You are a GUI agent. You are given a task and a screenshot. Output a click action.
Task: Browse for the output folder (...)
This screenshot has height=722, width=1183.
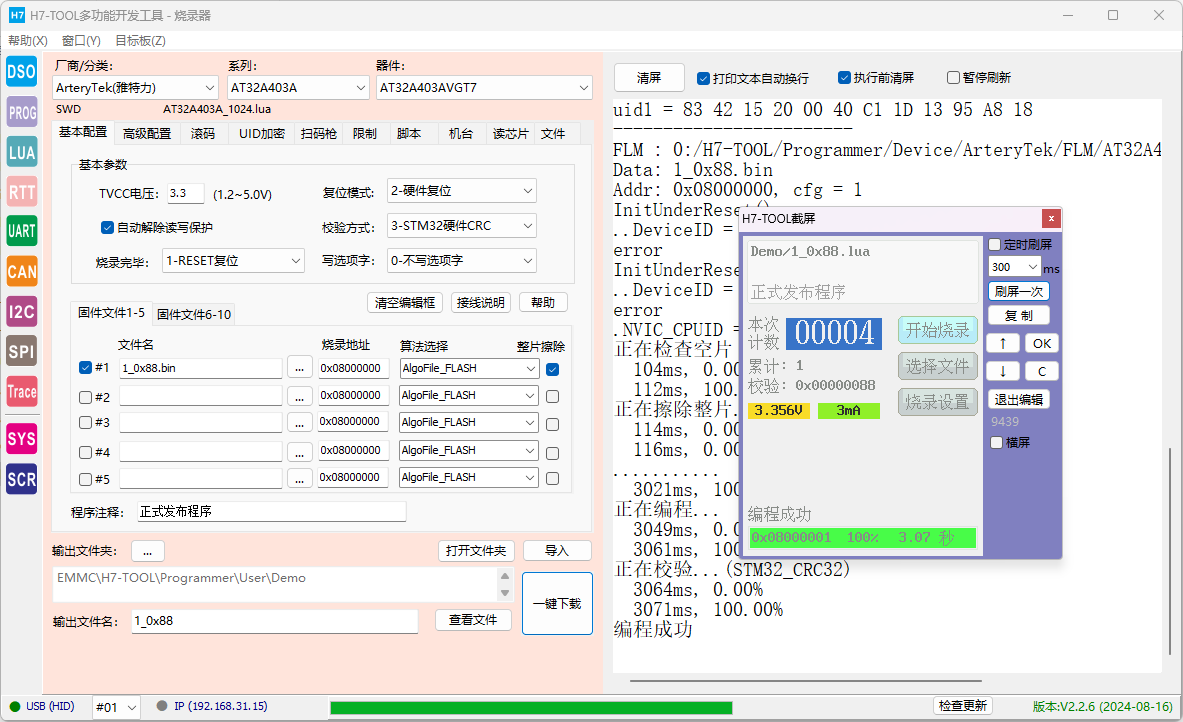tap(148, 551)
